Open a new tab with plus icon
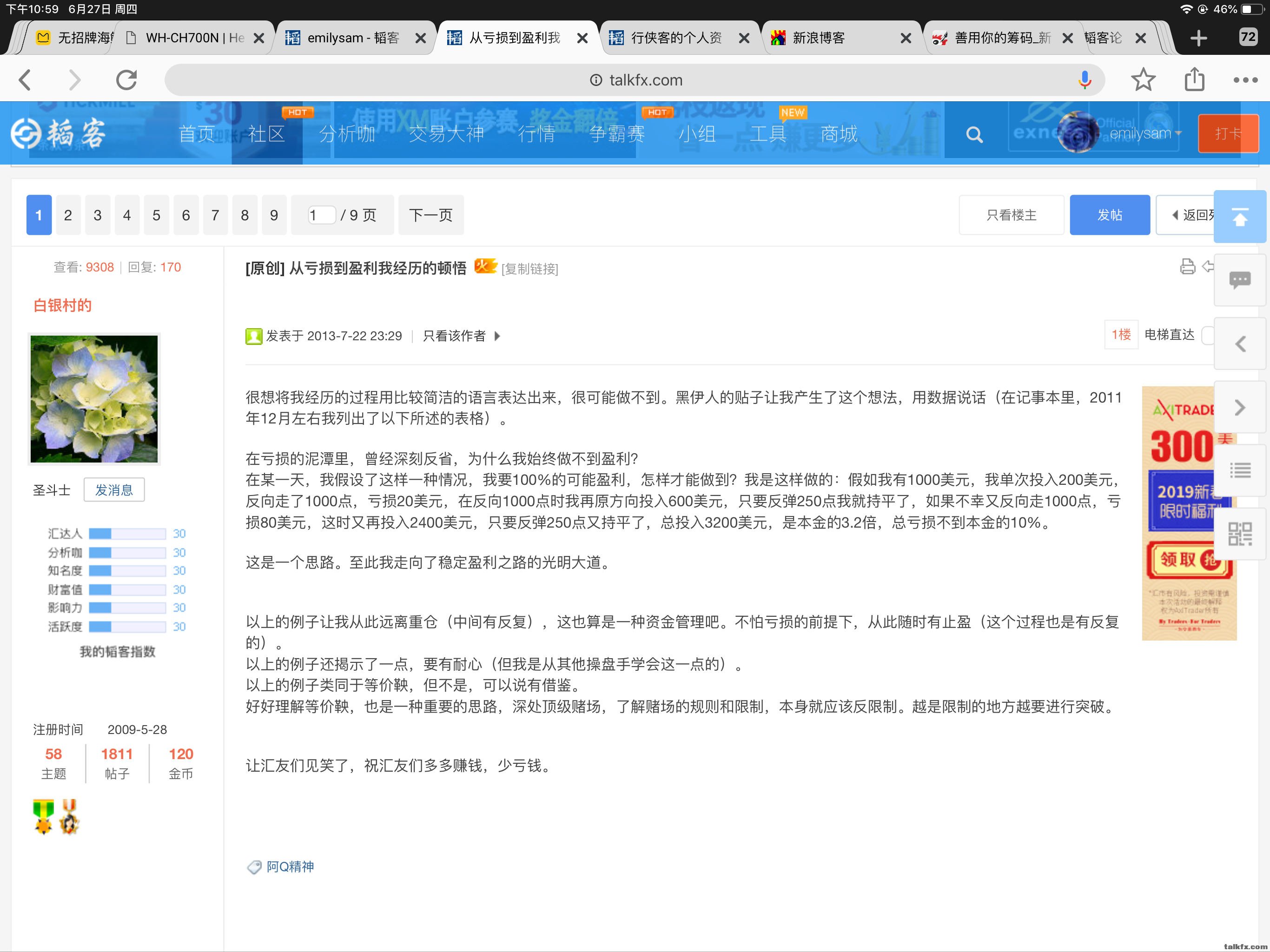Viewport: 1270px width, 952px height. click(x=1198, y=39)
